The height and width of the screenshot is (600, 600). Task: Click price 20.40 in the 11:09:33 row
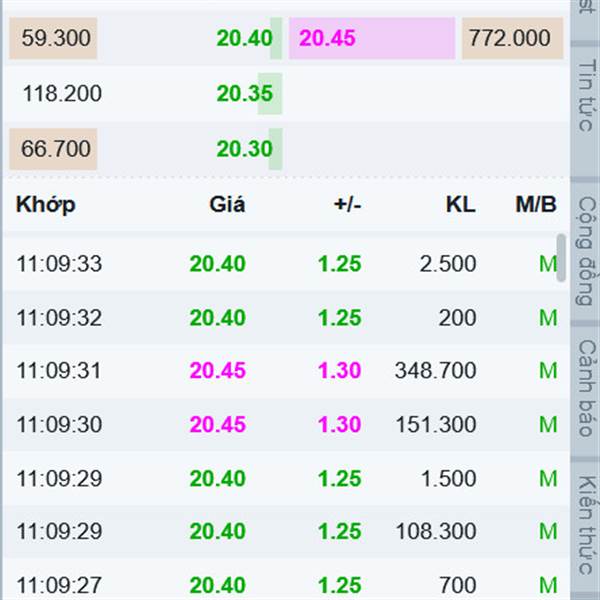(x=217, y=264)
